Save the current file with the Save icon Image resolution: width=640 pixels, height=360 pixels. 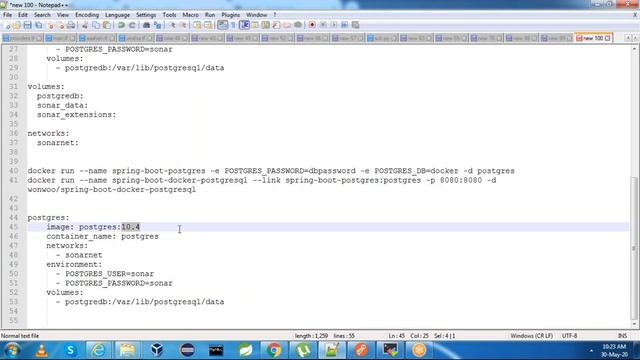(x=27, y=25)
